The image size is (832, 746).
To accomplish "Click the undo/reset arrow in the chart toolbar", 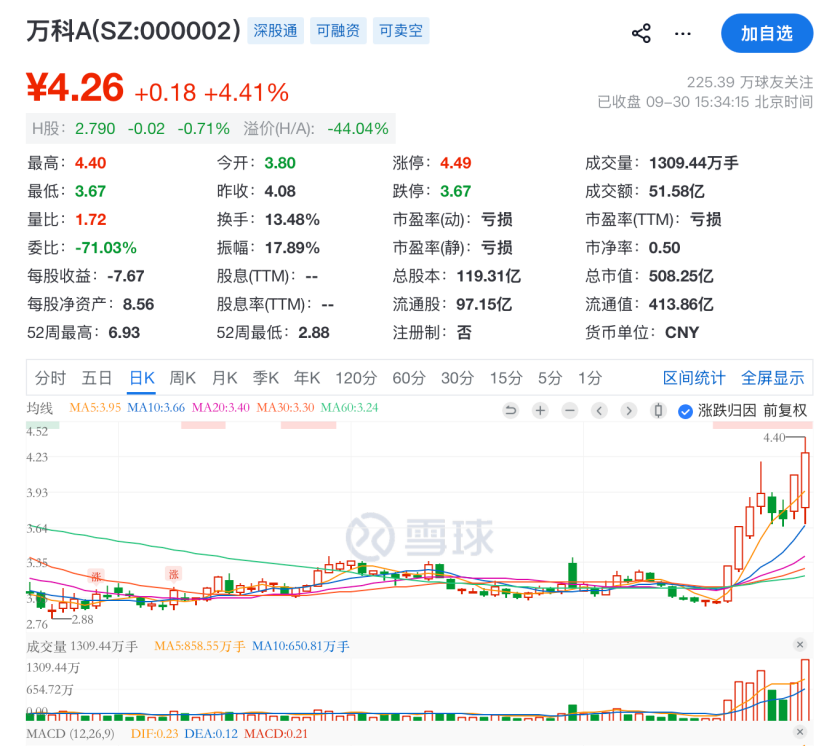I will pyautogui.click(x=510, y=410).
